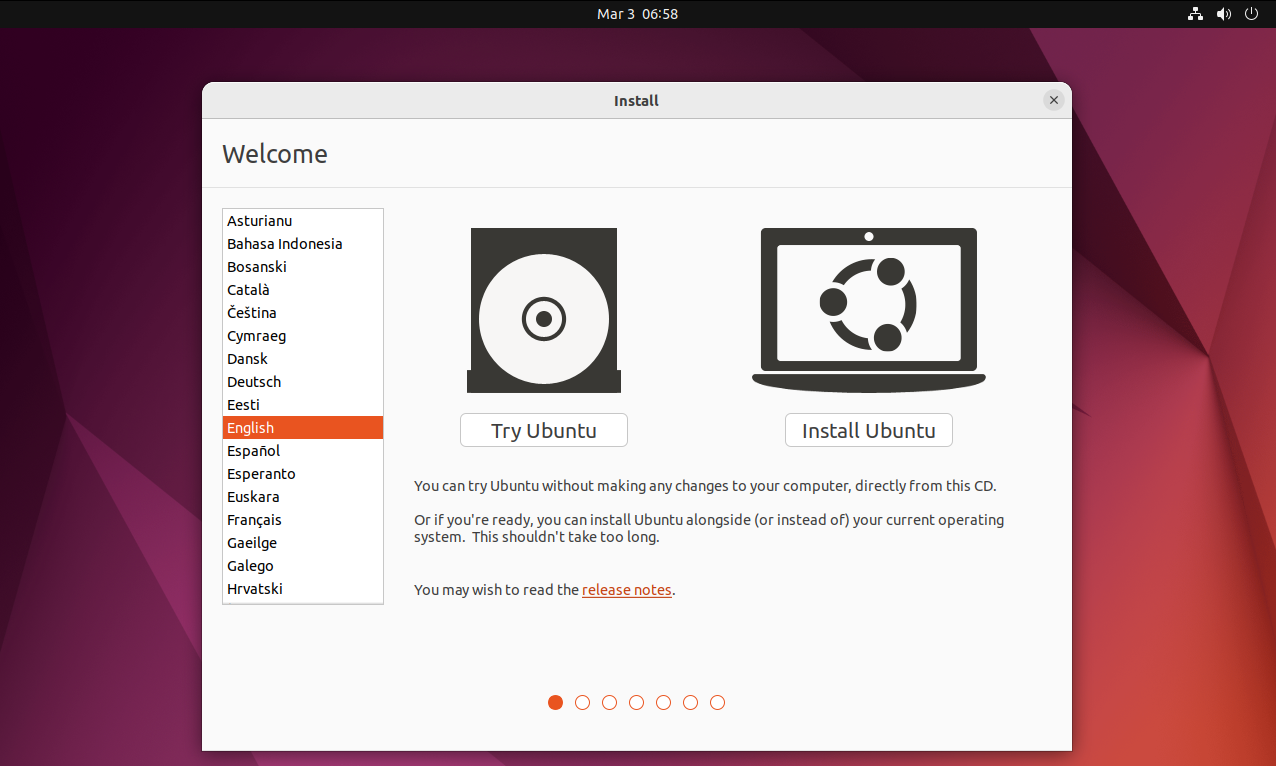
Task: Open the clock showing Mar 3 06:58
Action: click(637, 14)
